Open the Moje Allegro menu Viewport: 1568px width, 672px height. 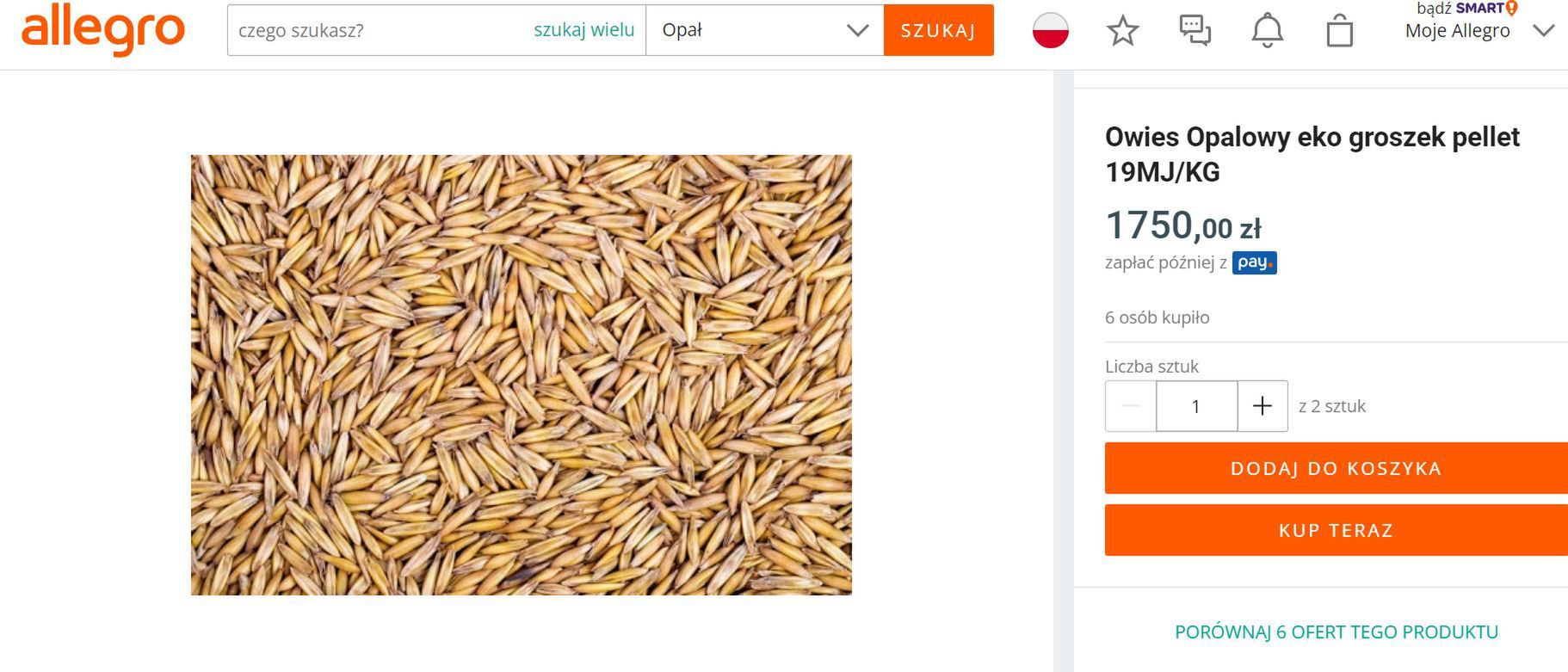point(1456,31)
